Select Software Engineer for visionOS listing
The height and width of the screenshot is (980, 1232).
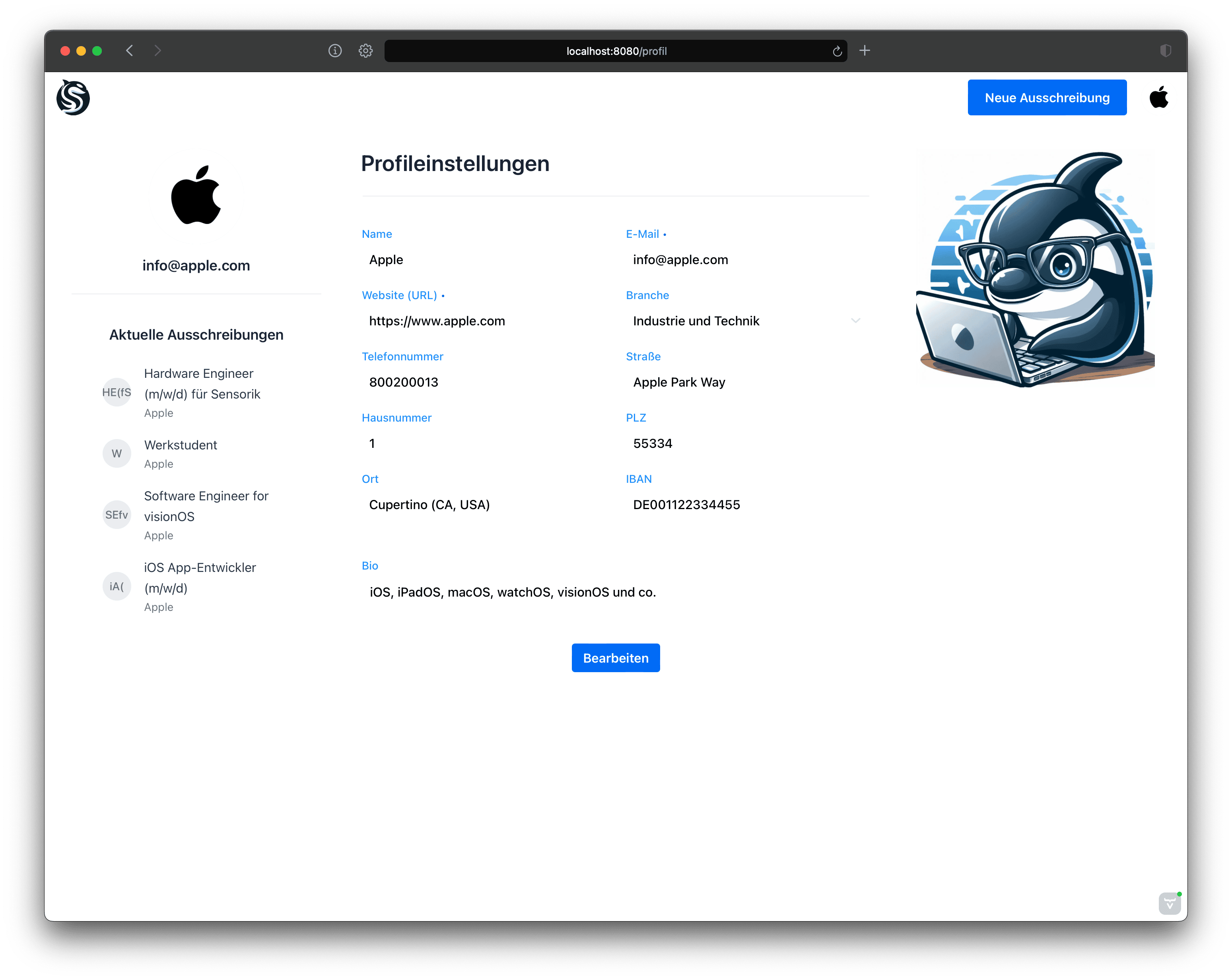pos(206,506)
